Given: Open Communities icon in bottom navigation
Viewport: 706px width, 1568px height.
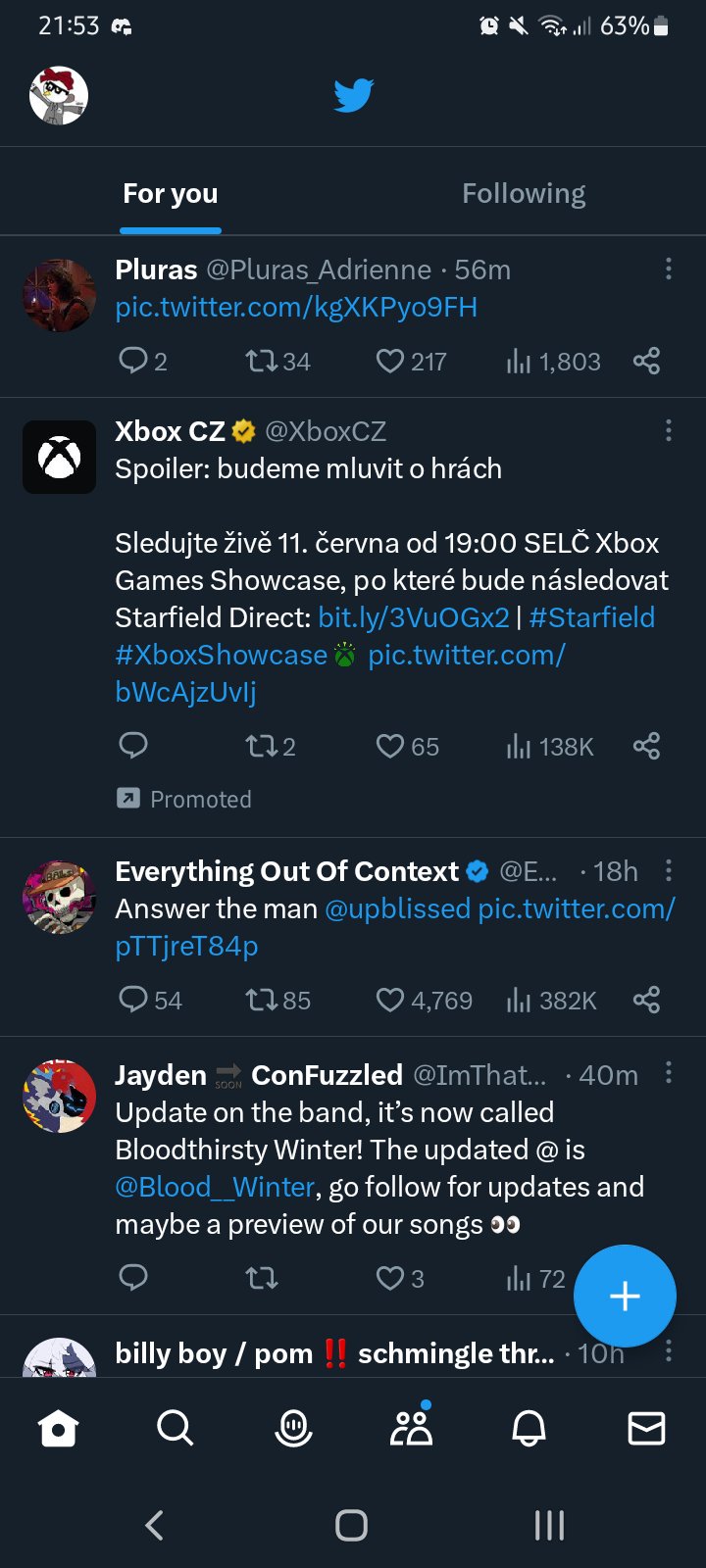Looking at the screenshot, I should (x=411, y=1428).
